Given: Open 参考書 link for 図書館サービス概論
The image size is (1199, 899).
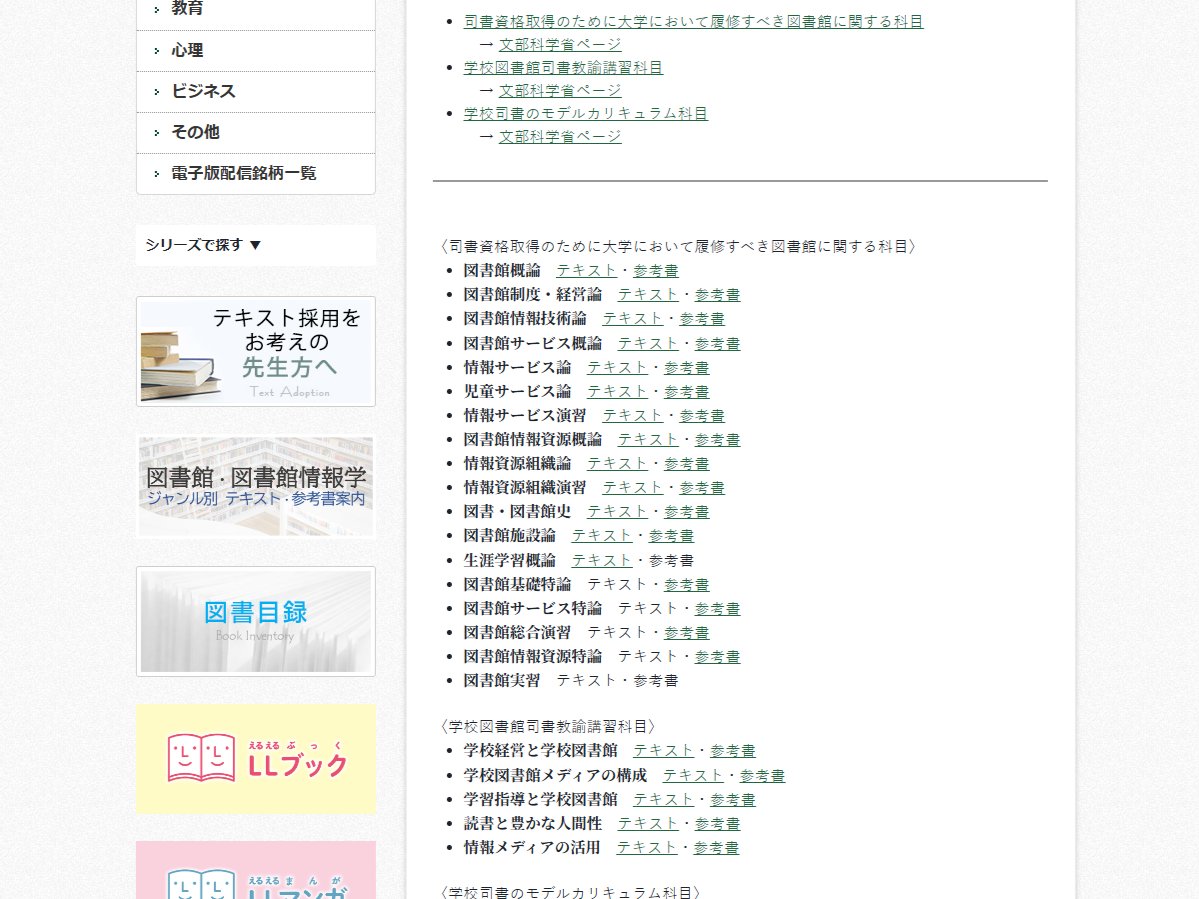Looking at the screenshot, I should [x=717, y=343].
